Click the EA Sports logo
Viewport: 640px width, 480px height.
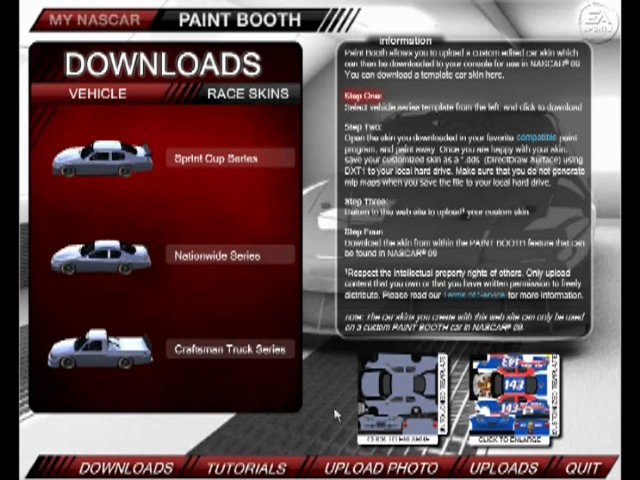[598, 22]
